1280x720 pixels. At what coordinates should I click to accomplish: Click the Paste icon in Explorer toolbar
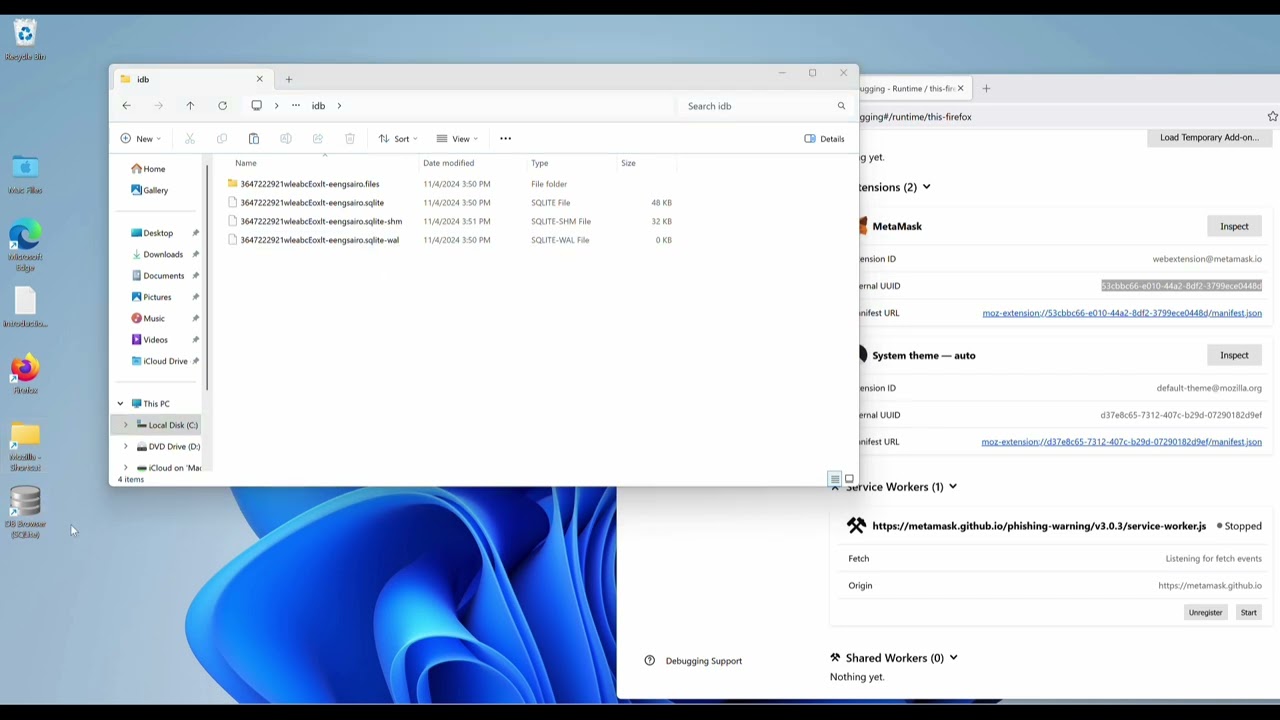(254, 139)
